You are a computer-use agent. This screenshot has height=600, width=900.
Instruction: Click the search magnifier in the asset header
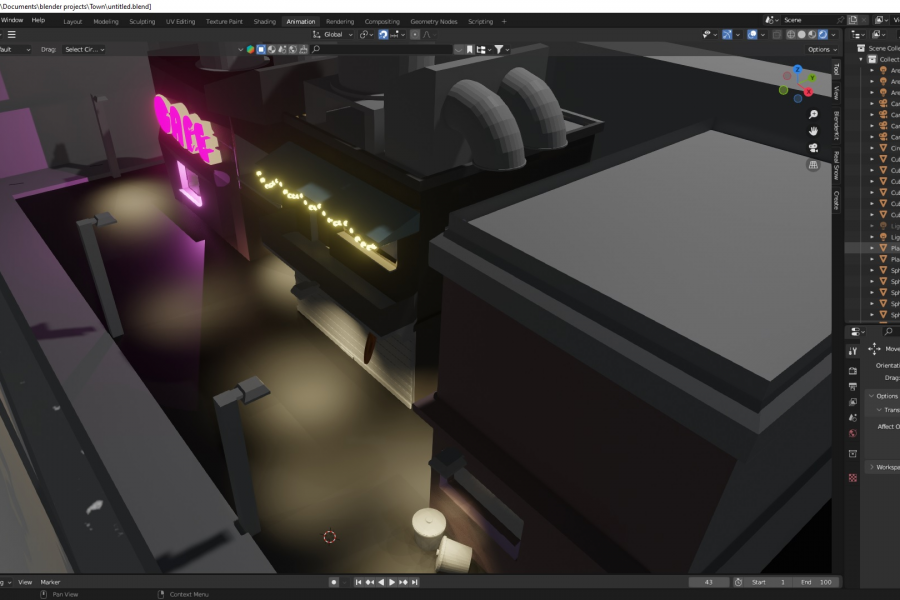pos(316,49)
